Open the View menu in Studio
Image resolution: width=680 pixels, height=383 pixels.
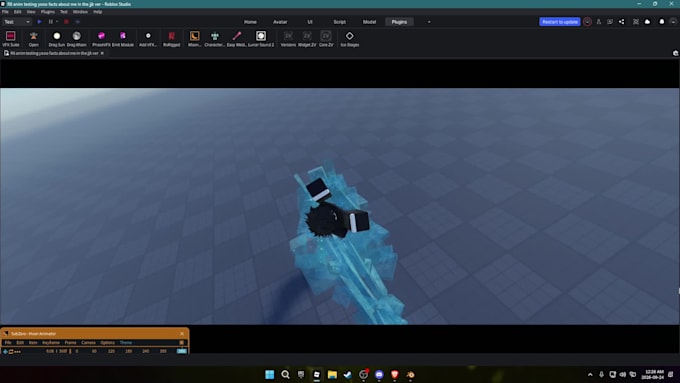point(31,12)
